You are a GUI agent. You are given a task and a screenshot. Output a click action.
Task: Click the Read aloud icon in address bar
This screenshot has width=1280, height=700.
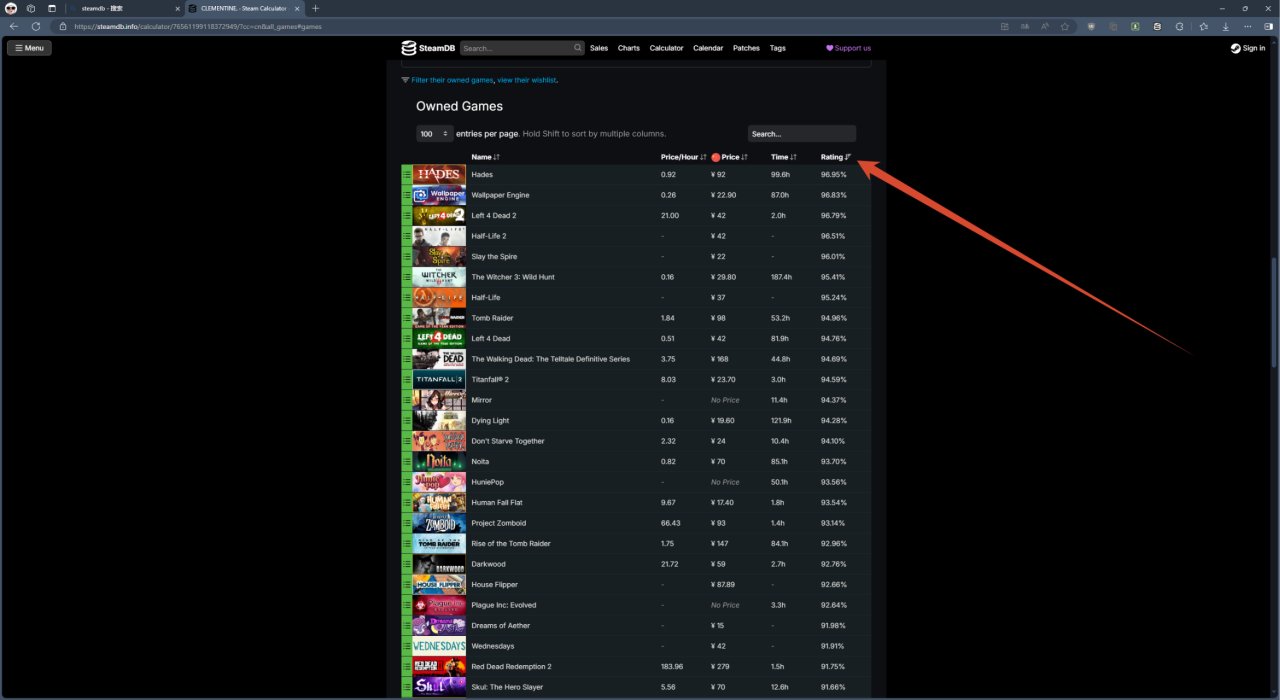(x=1045, y=26)
